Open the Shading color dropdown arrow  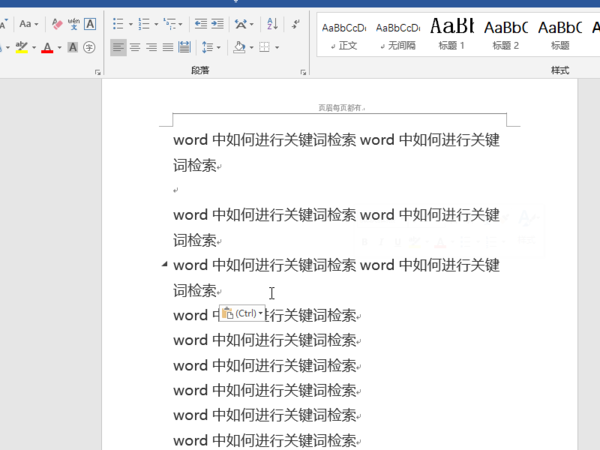(x=252, y=47)
